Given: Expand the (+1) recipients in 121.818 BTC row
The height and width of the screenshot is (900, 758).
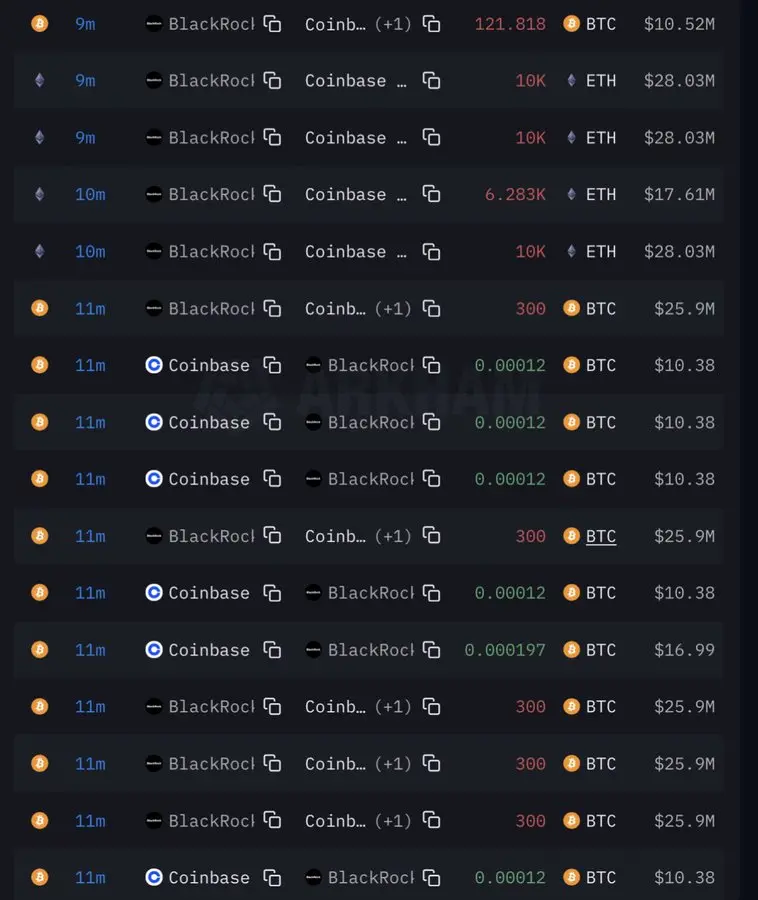Looking at the screenshot, I should coord(393,24).
